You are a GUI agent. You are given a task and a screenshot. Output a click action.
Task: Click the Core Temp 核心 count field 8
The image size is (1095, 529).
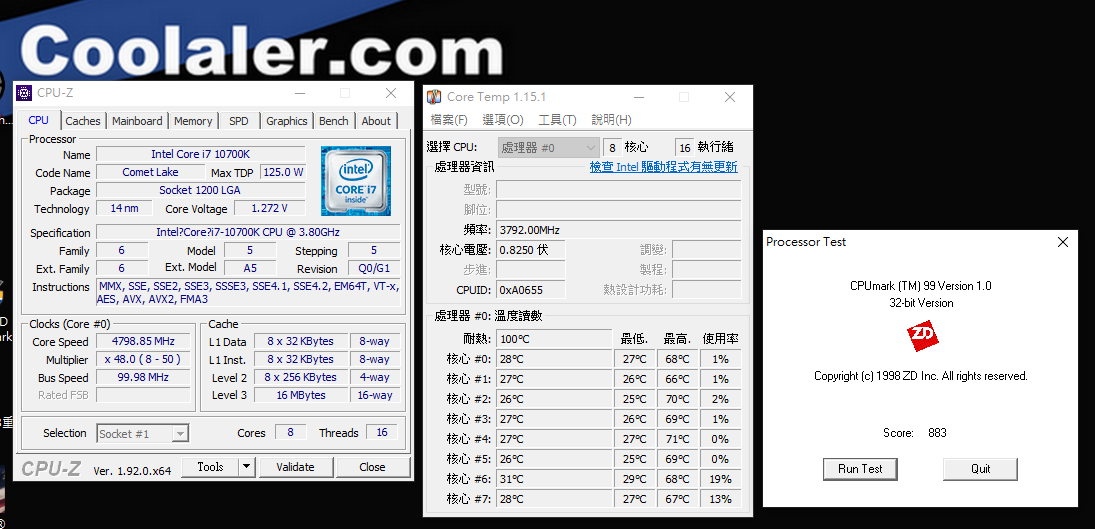pos(612,147)
